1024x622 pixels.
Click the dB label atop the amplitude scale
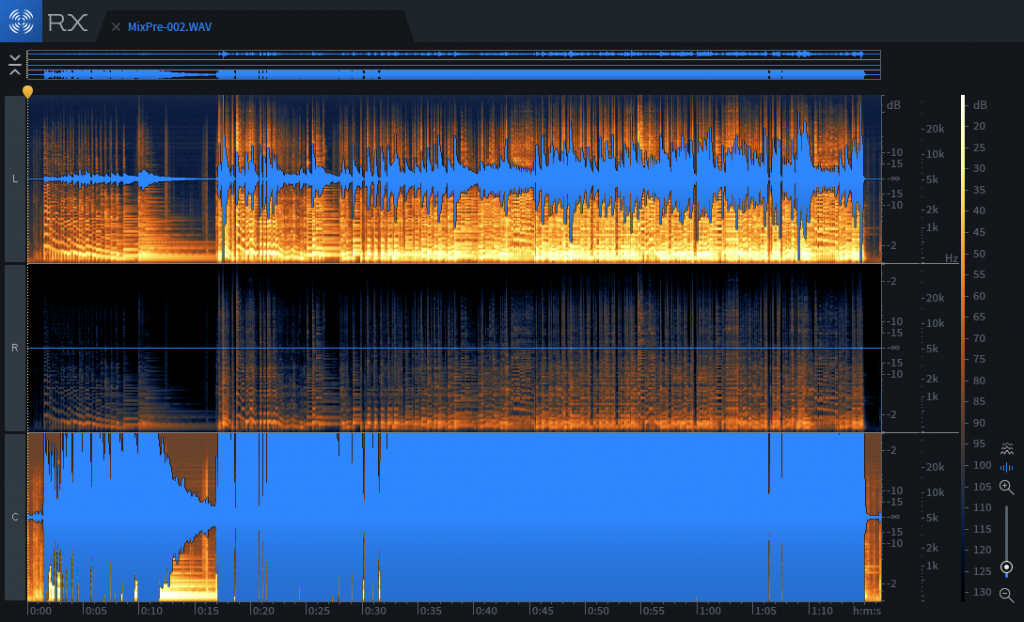[x=893, y=105]
